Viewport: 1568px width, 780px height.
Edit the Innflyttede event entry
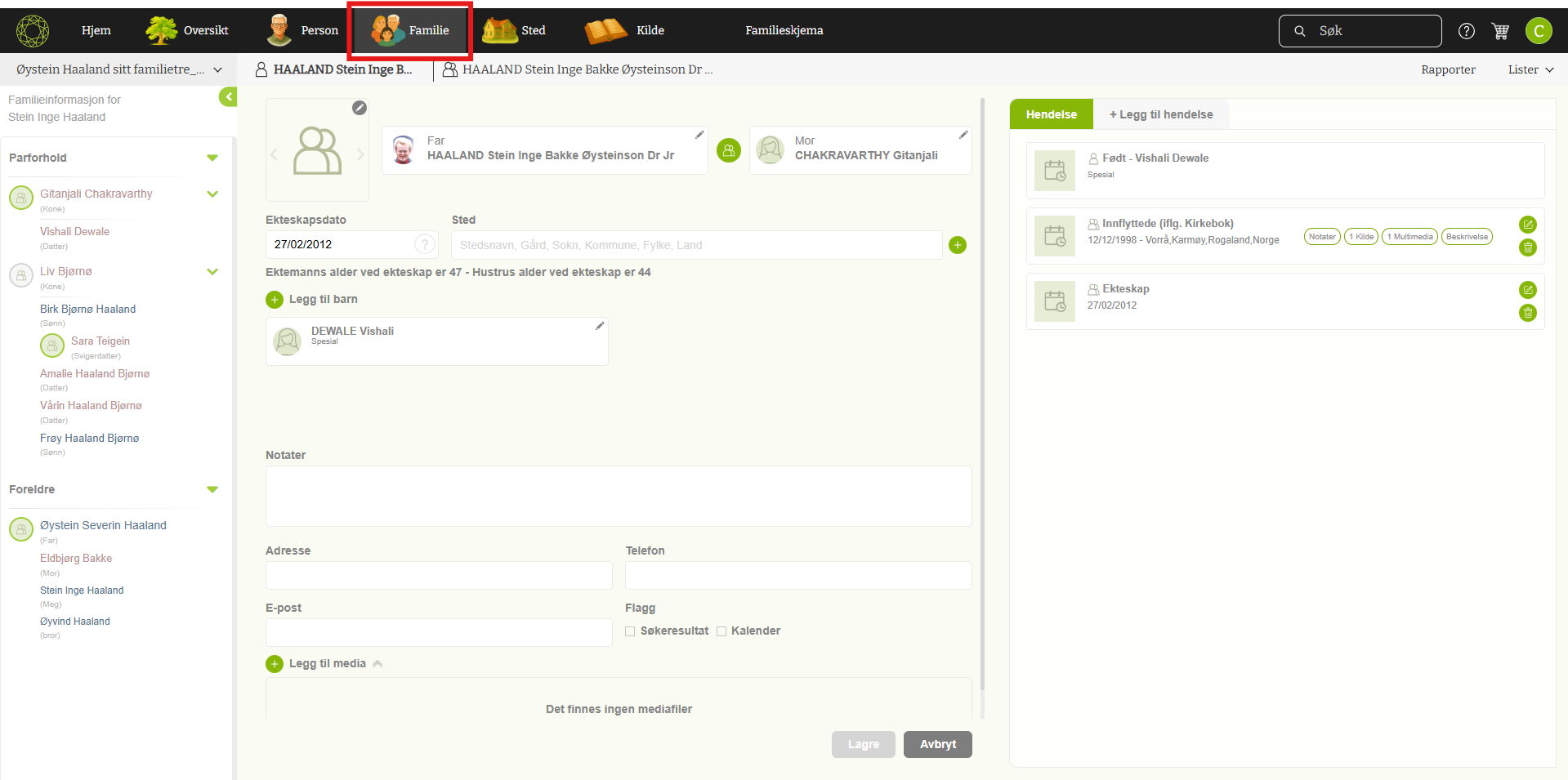tap(1527, 225)
